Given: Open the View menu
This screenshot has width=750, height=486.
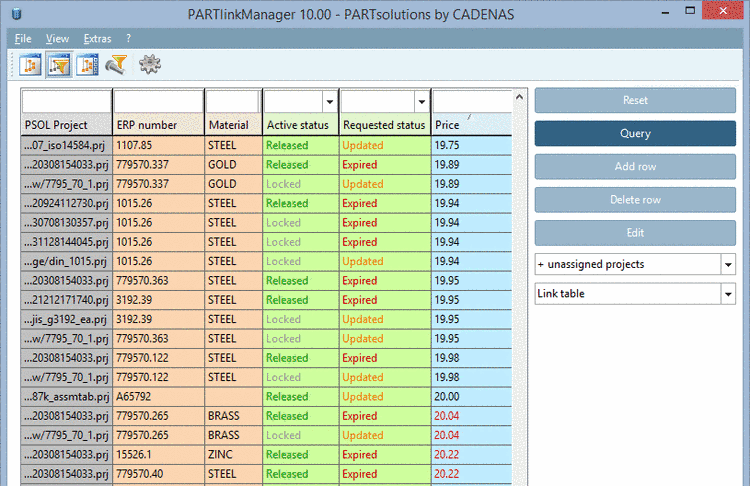Looking at the screenshot, I should pos(57,39).
